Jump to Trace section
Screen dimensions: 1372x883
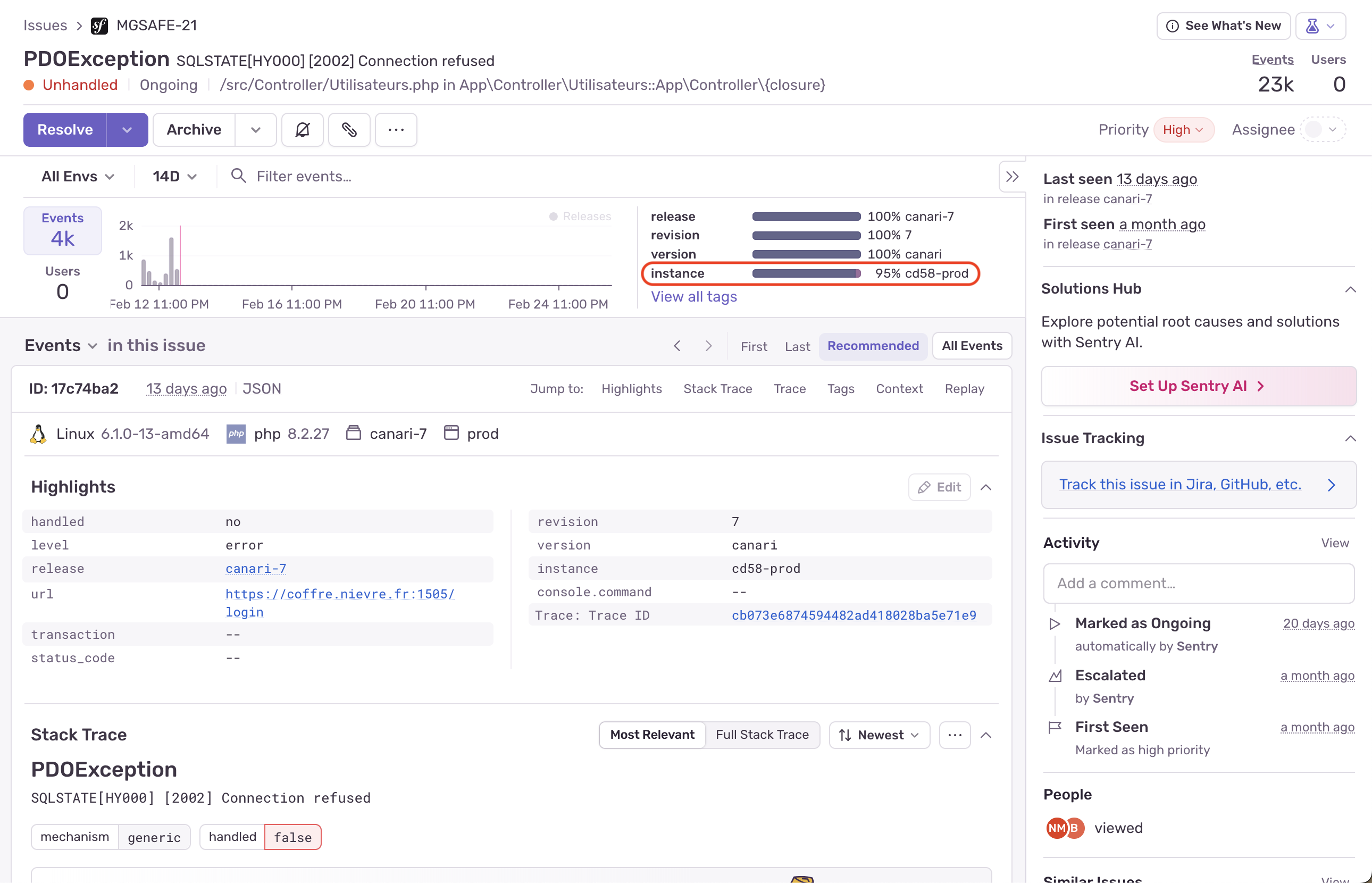(790, 389)
